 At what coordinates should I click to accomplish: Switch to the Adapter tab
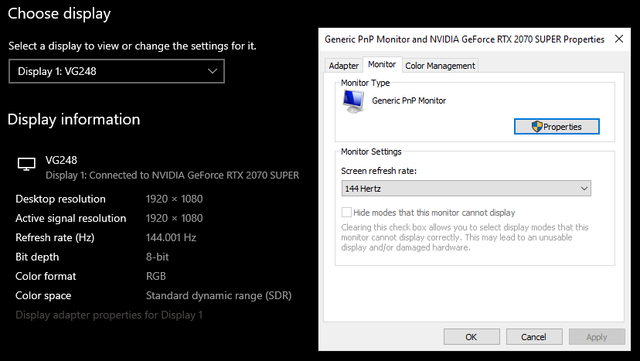pyautogui.click(x=343, y=66)
